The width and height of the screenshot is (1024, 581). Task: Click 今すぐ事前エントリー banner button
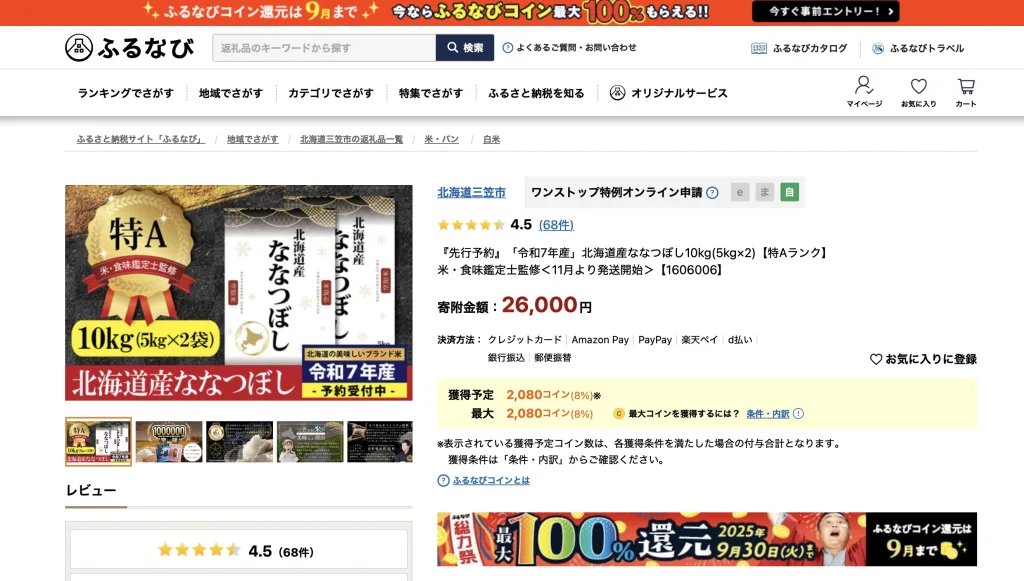(825, 11)
